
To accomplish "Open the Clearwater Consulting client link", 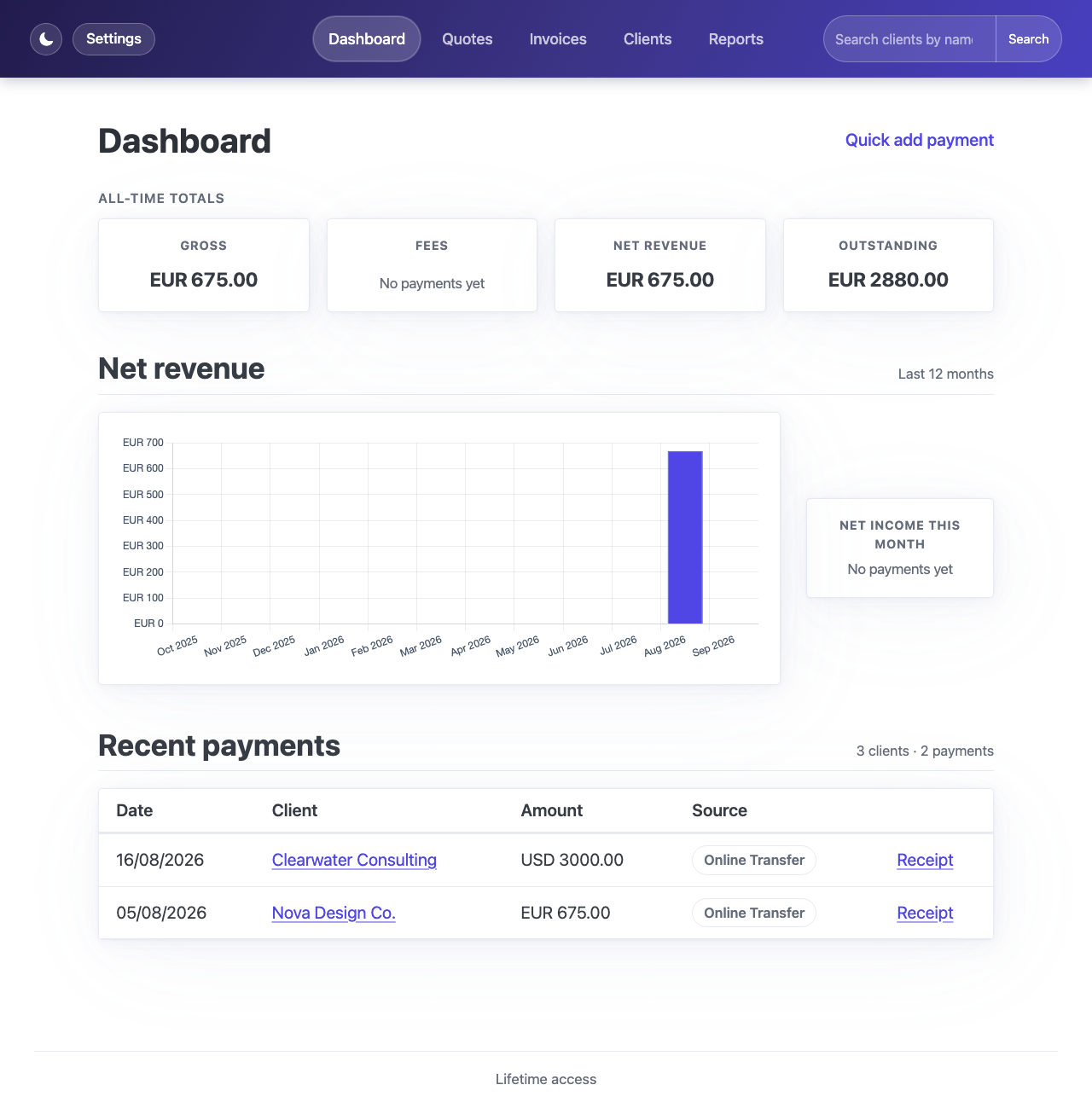I will click(x=354, y=860).
